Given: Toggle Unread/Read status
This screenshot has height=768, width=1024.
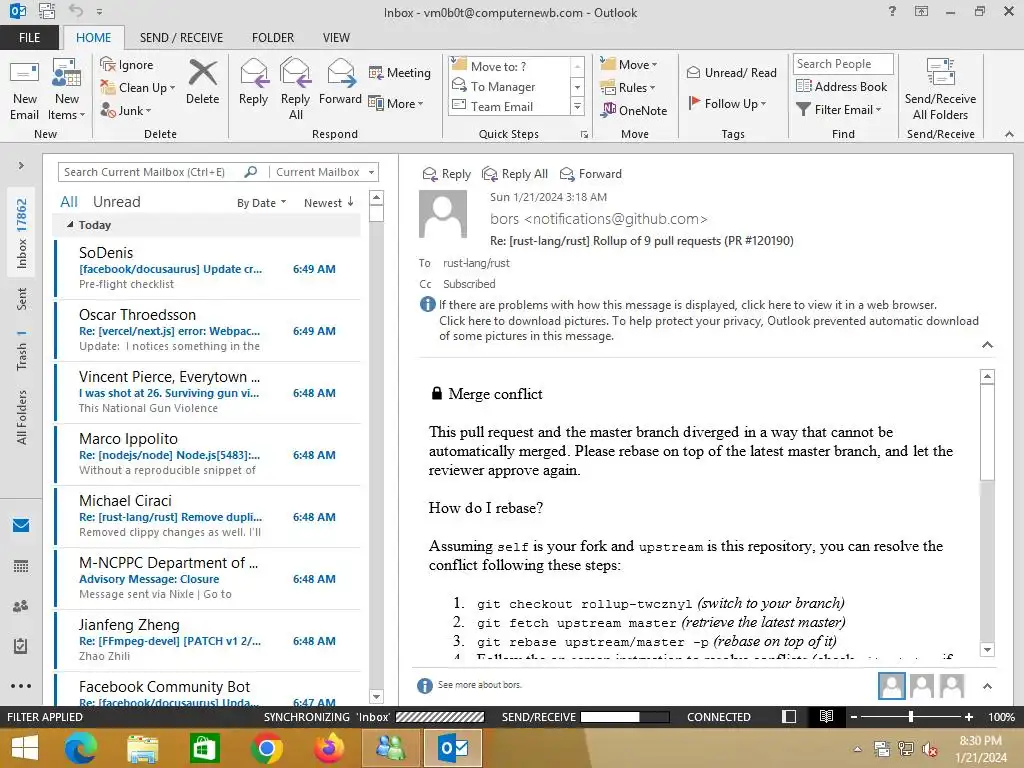Looking at the screenshot, I should 731,72.
